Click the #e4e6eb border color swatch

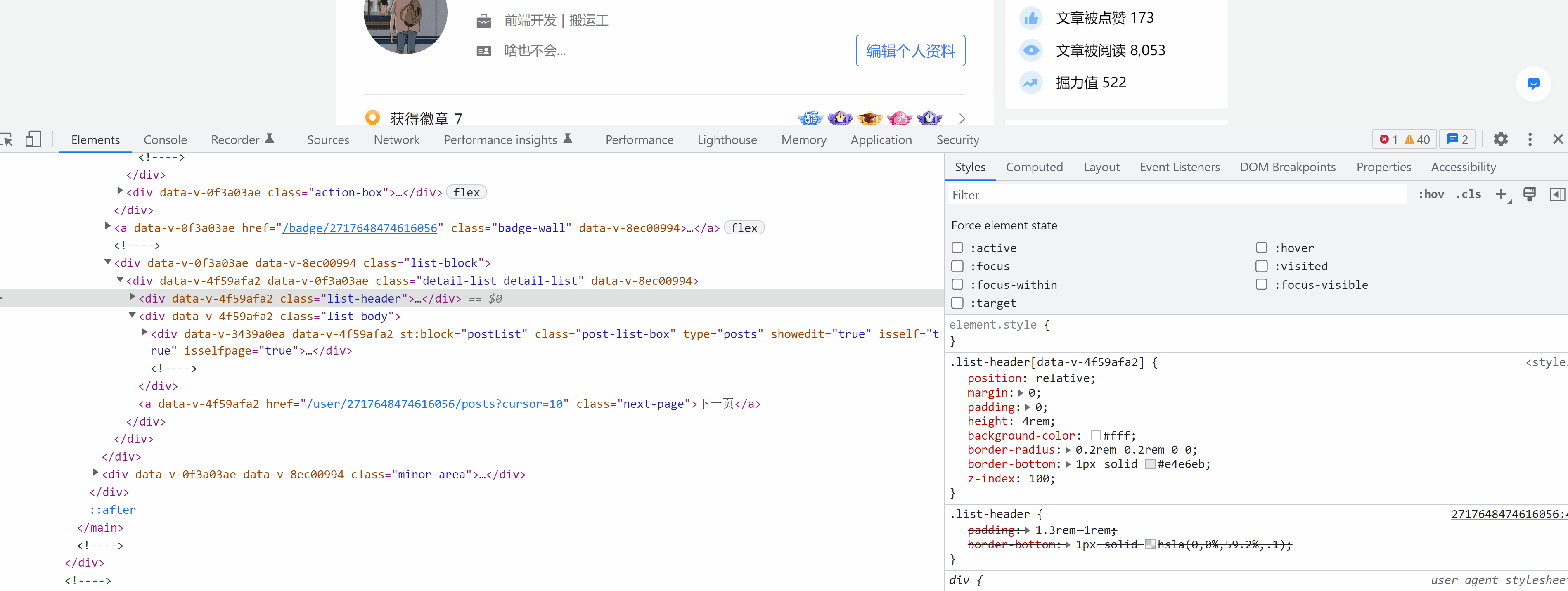click(x=1150, y=464)
